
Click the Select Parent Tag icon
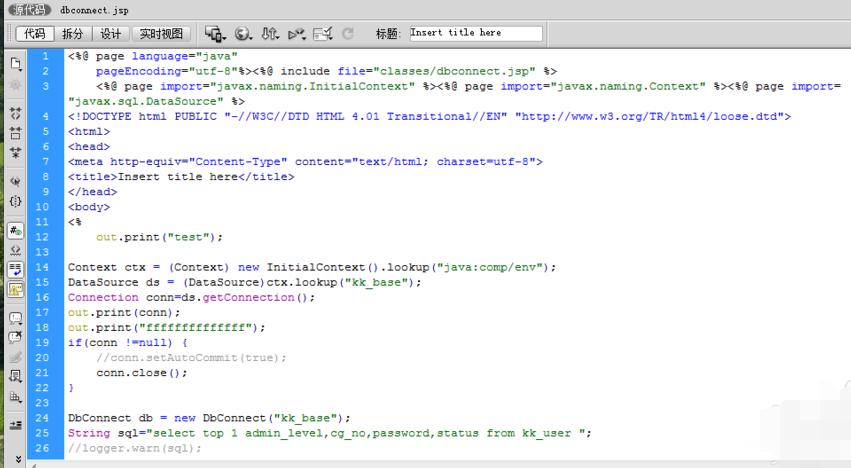15,181
